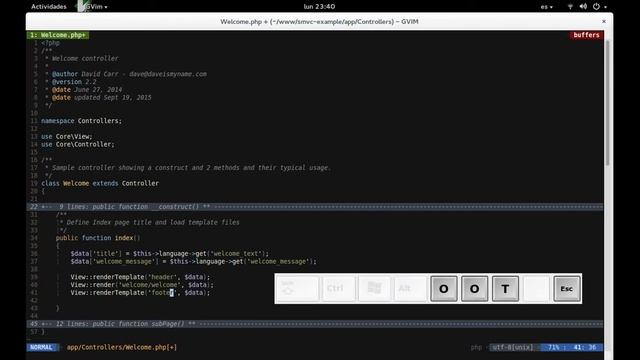This screenshot has height=360, width=640.
Task: Expand the folded subPage() function
Action: (x=315, y=324)
